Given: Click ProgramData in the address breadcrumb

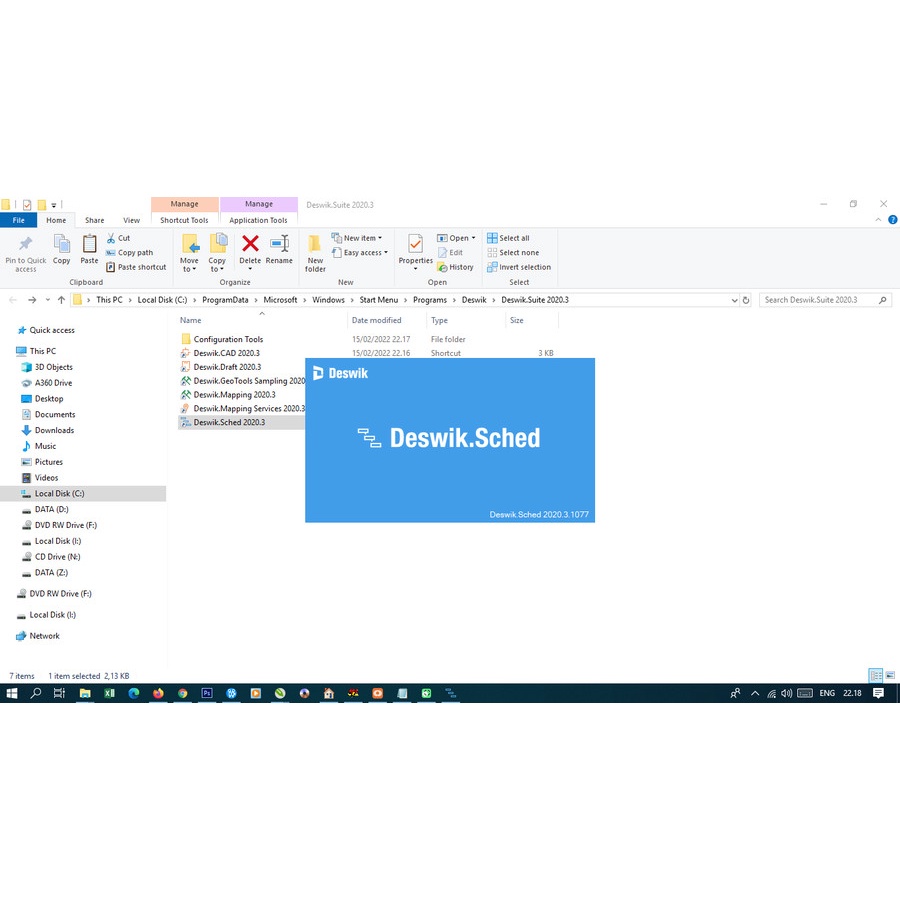Looking at the screenshot, I should [x=225, y=300].
